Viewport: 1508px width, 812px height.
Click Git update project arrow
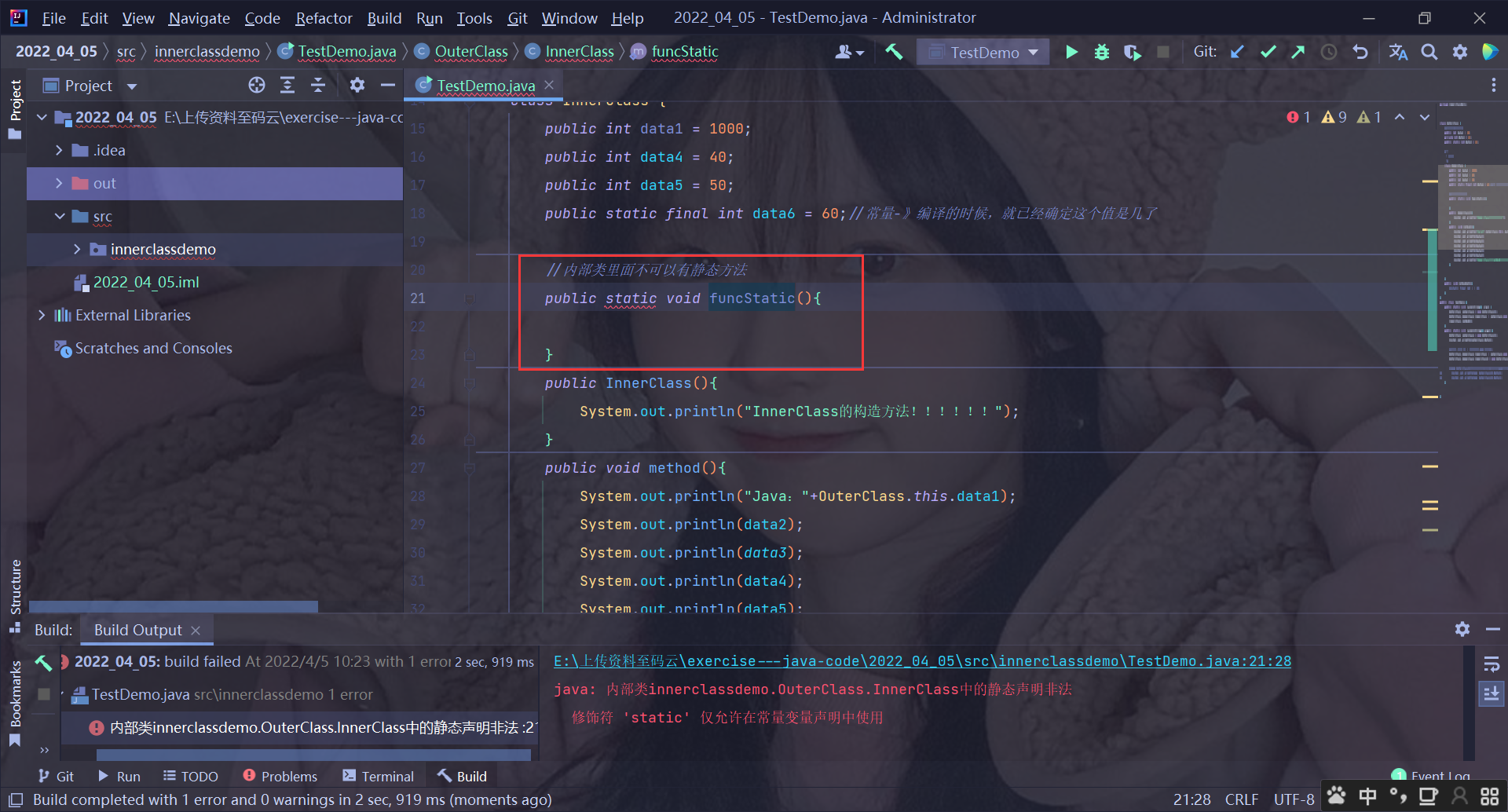click(1237, 52)
